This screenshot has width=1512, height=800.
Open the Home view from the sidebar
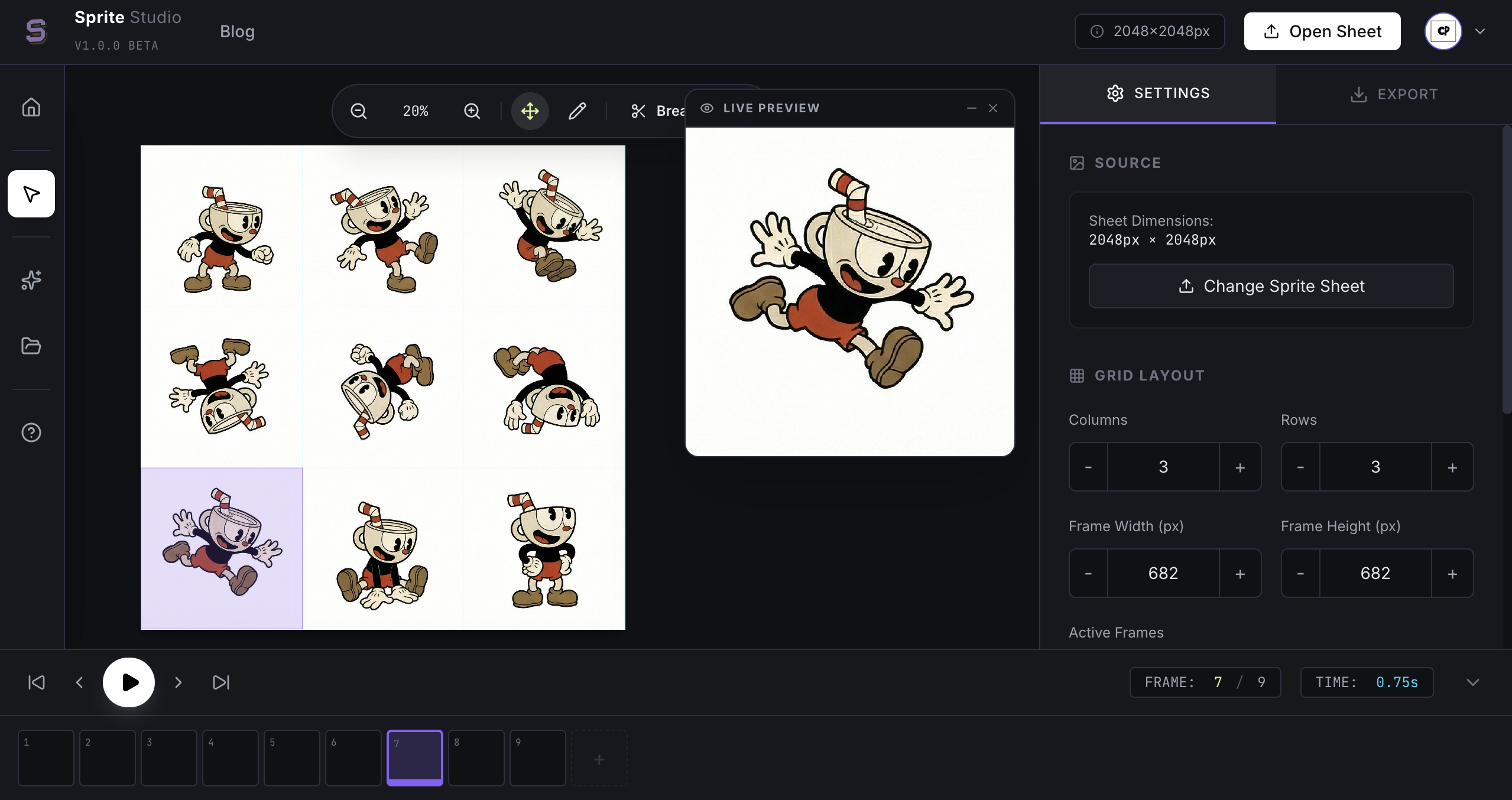pyautogui.click(x=31, y=107)
